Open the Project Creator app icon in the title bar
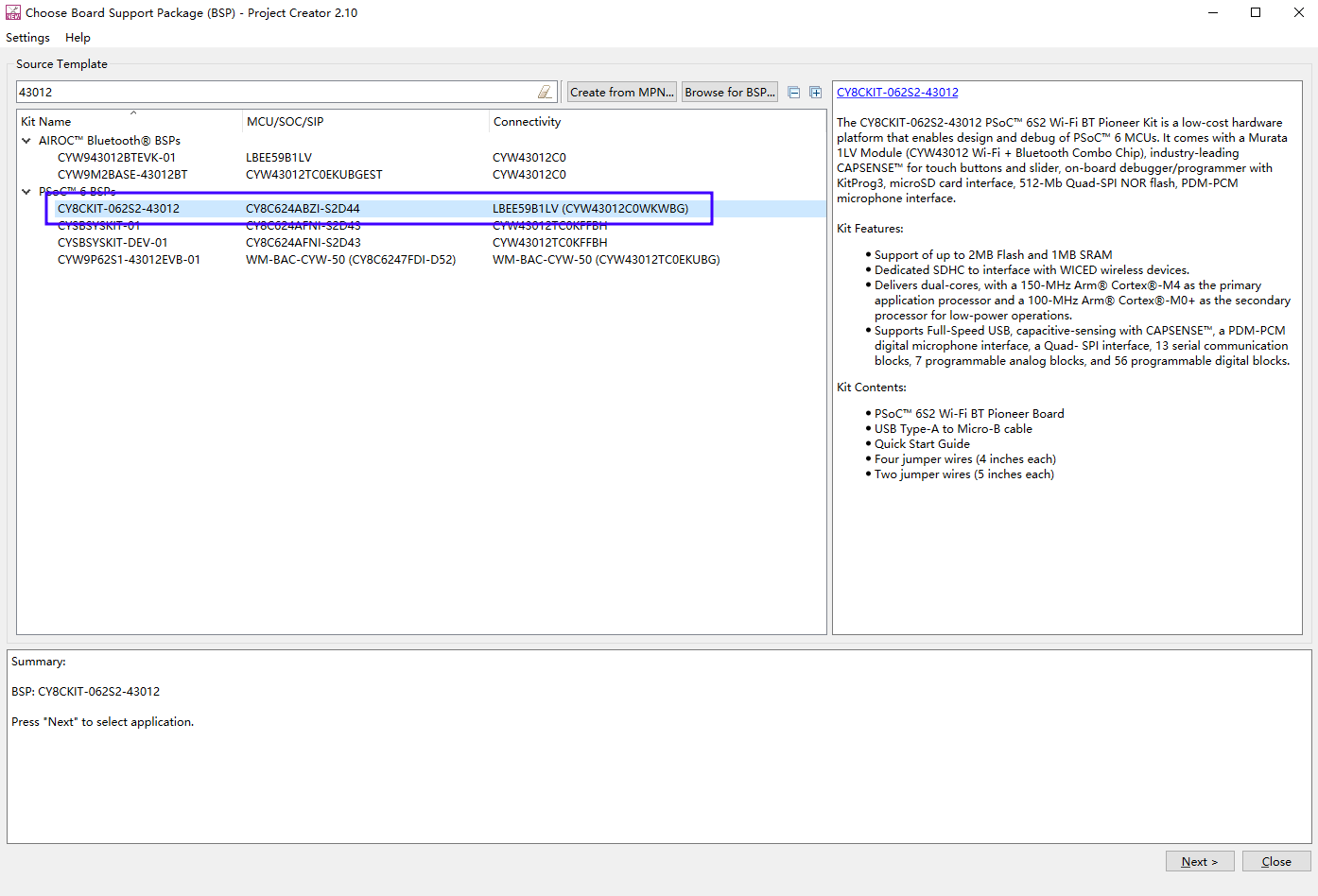The height and width of the screenshot is (896, 1318). 13,12
